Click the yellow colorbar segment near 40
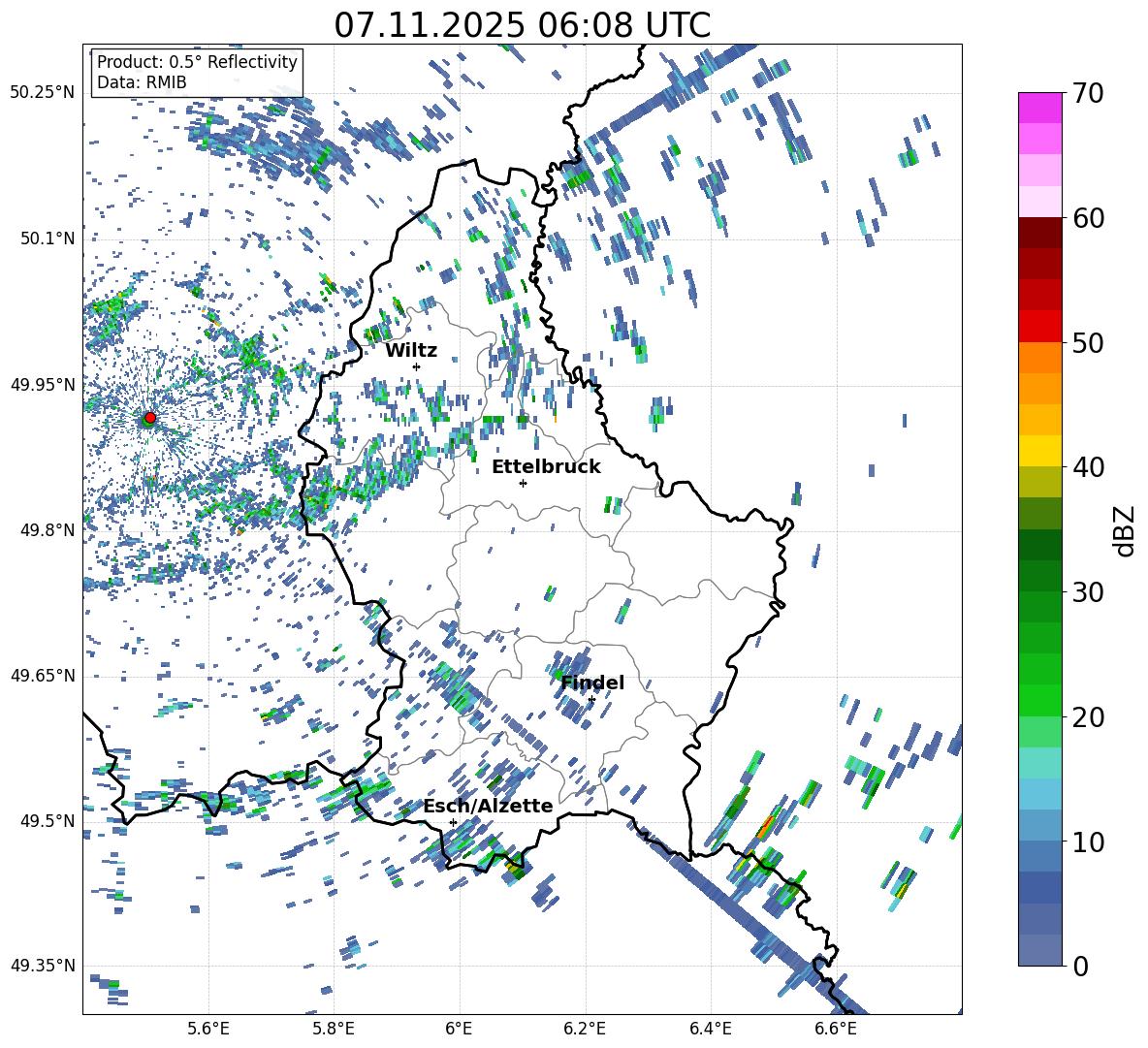Screen dimensions: 1148x1048 pos(1039,451)
